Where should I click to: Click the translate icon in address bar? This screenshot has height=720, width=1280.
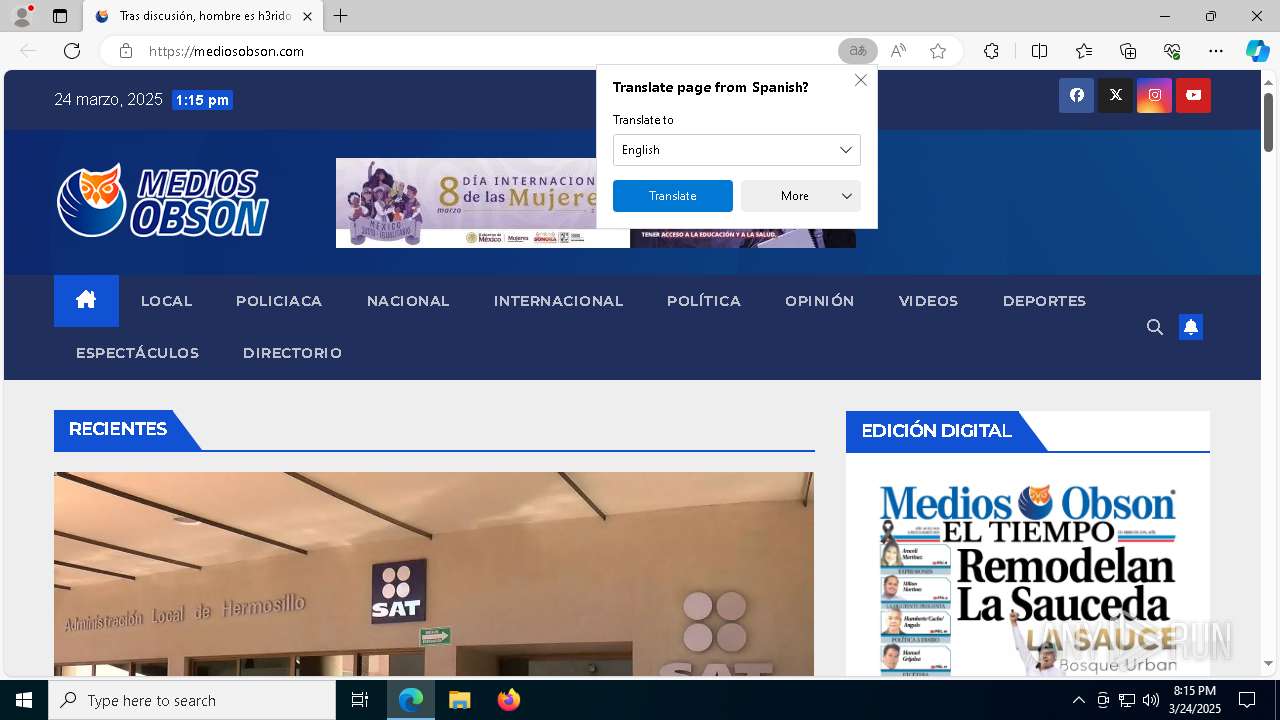click(857, 51)
